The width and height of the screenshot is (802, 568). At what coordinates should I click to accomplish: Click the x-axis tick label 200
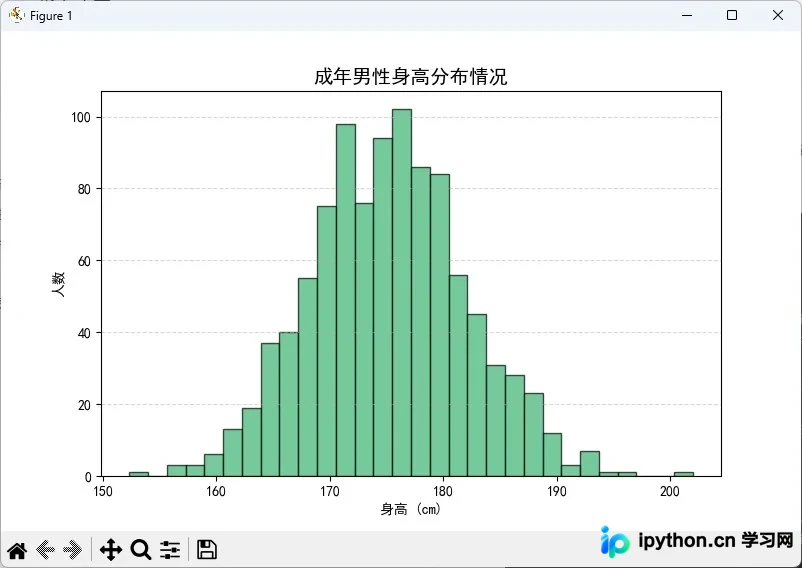point(670,491)
